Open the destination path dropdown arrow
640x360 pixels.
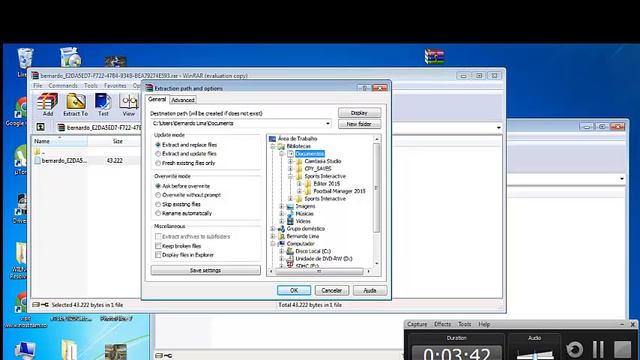point(327,124)
